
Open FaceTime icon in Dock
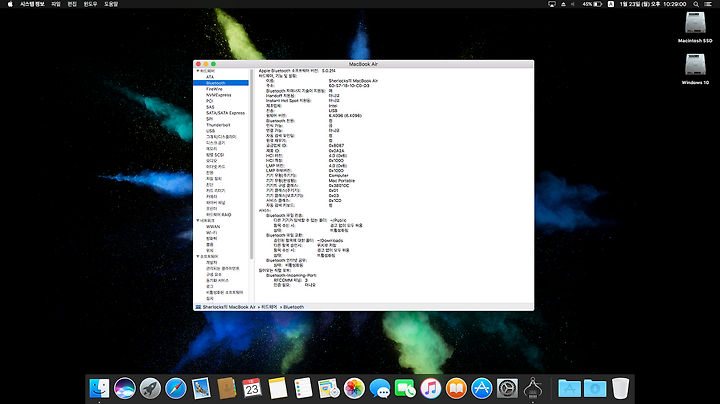(x=405, y=388)
